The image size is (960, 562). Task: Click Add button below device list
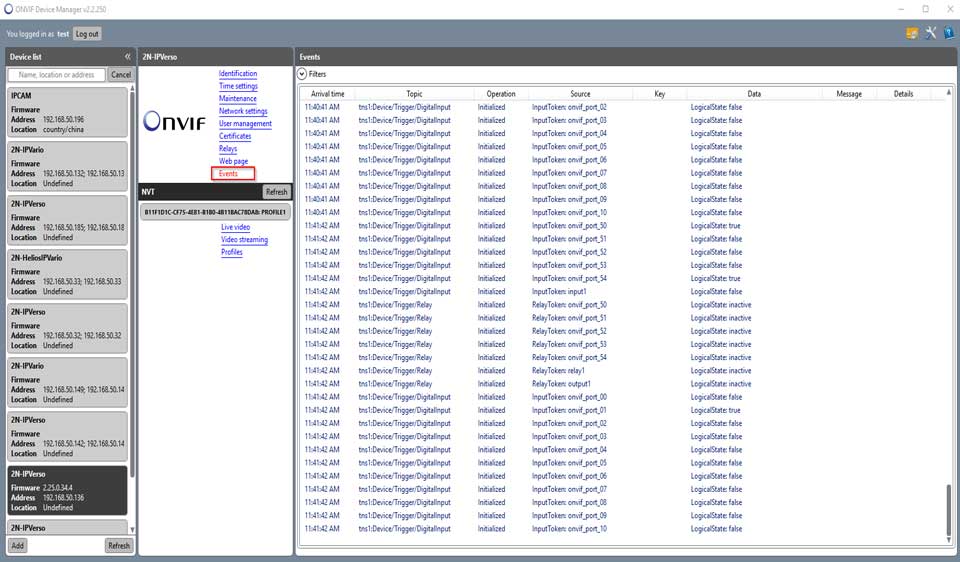point(17,545)
